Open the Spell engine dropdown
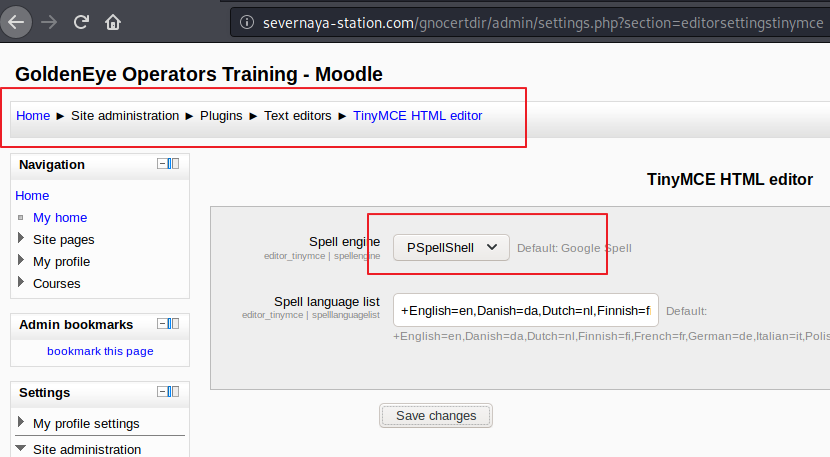The image size is (830, 457). click(x=450, y=247)
